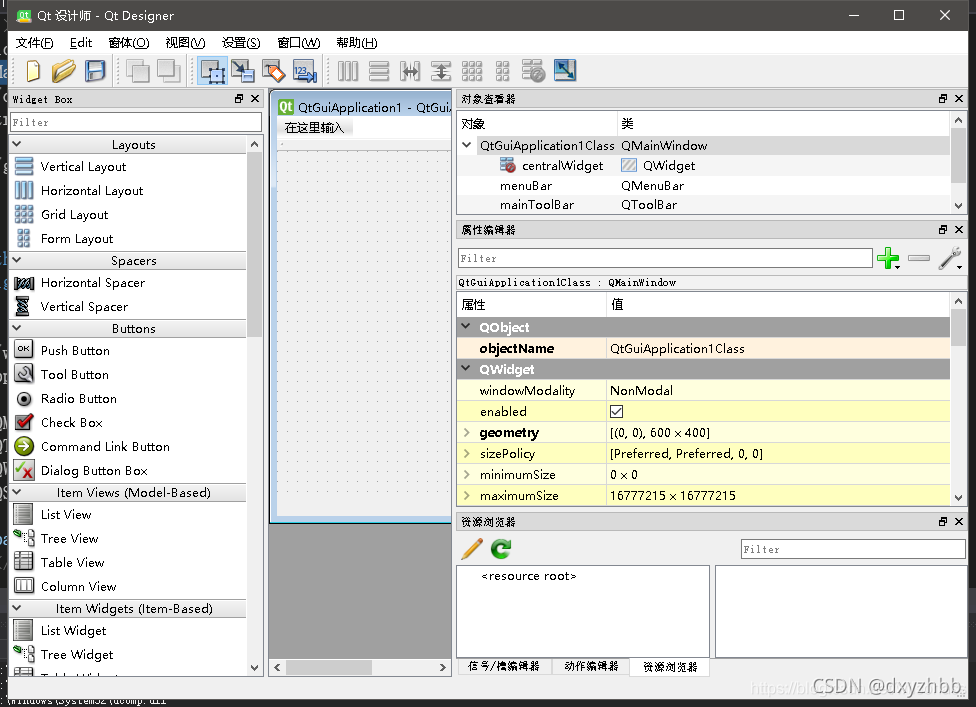This screenshot has height=707, width=976.
Task: Select the Horizontal Spacer widget
Action: tap(92, 283)
